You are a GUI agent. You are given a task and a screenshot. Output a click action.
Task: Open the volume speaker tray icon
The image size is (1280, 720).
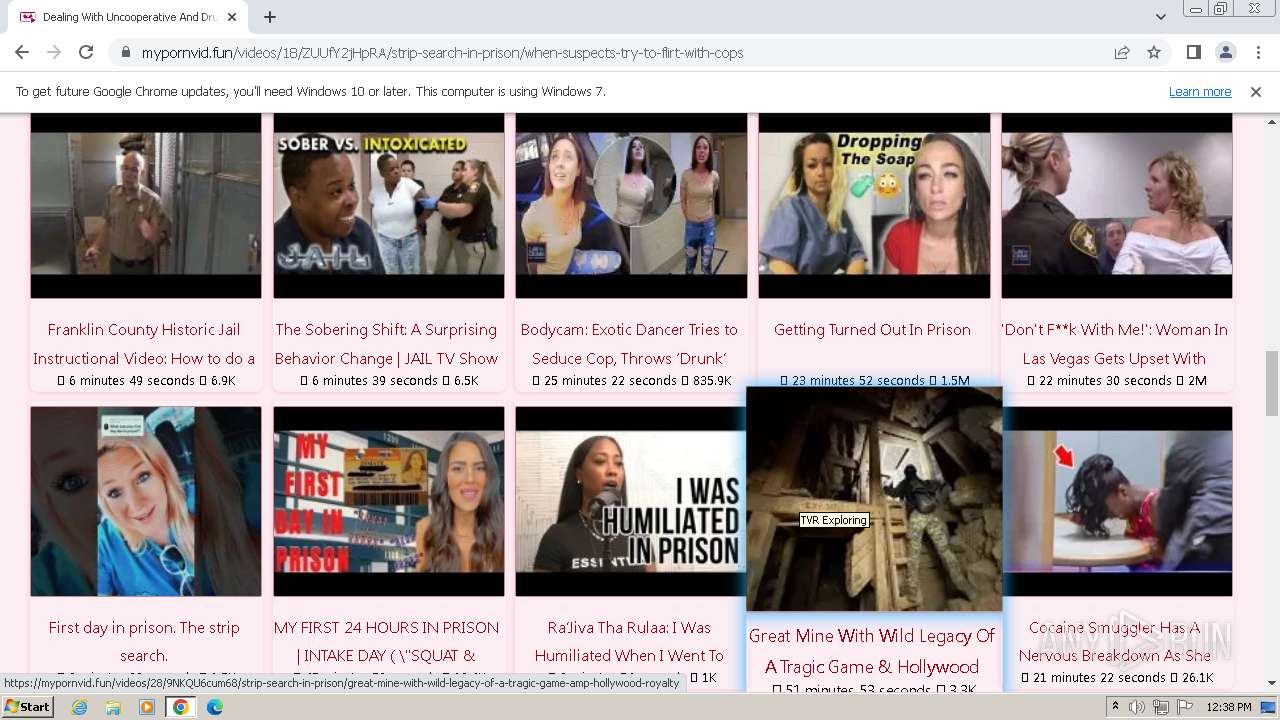[1137, 707]
